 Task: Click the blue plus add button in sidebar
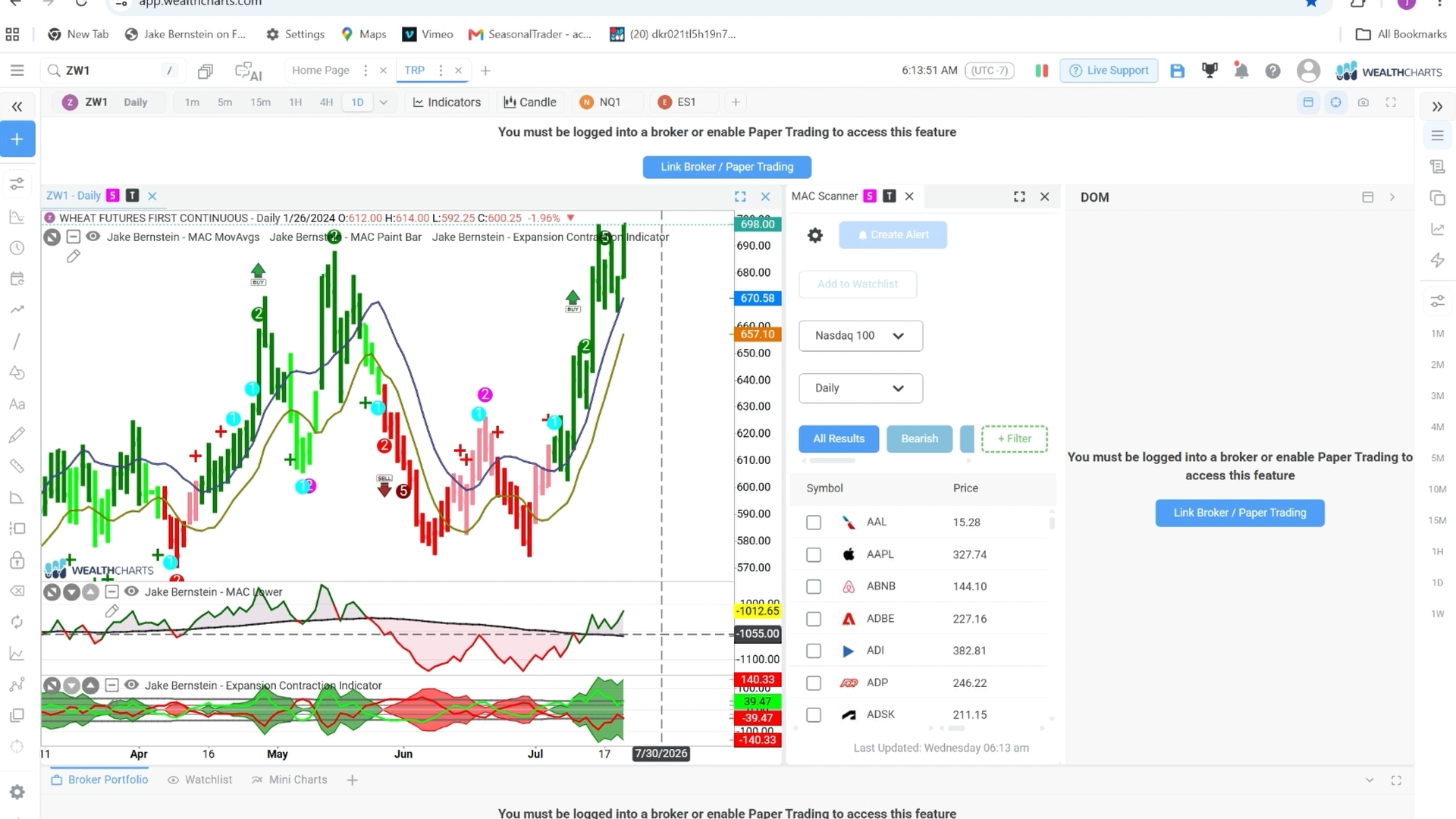(17, 140)
